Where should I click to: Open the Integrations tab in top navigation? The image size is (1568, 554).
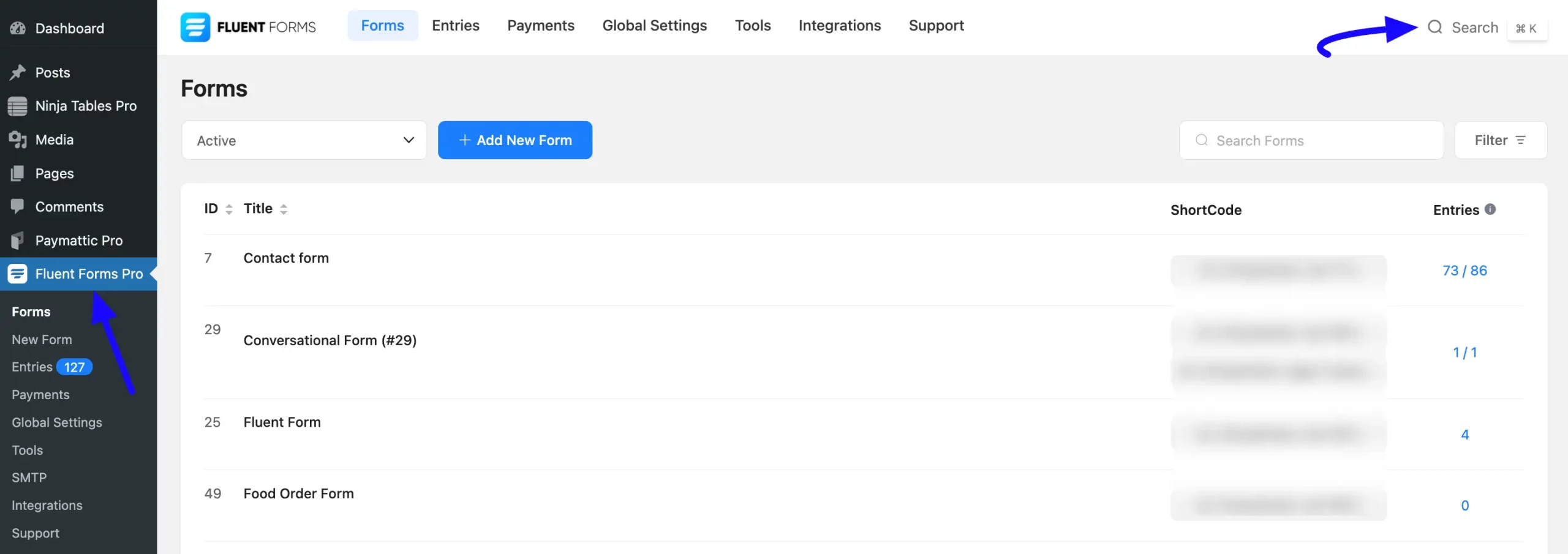tap(839, 26)
